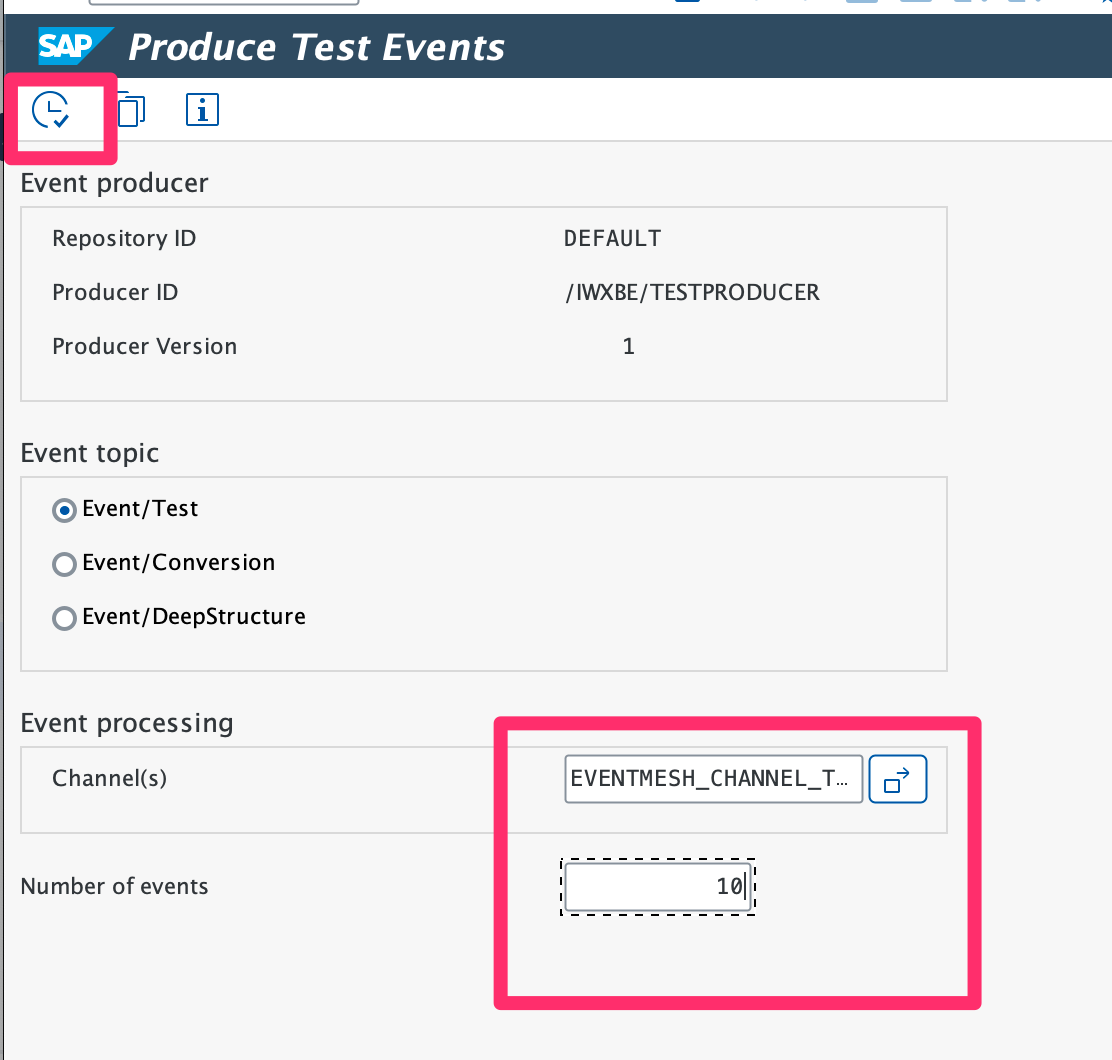Select the Event/Test radio button

point(65,510)
